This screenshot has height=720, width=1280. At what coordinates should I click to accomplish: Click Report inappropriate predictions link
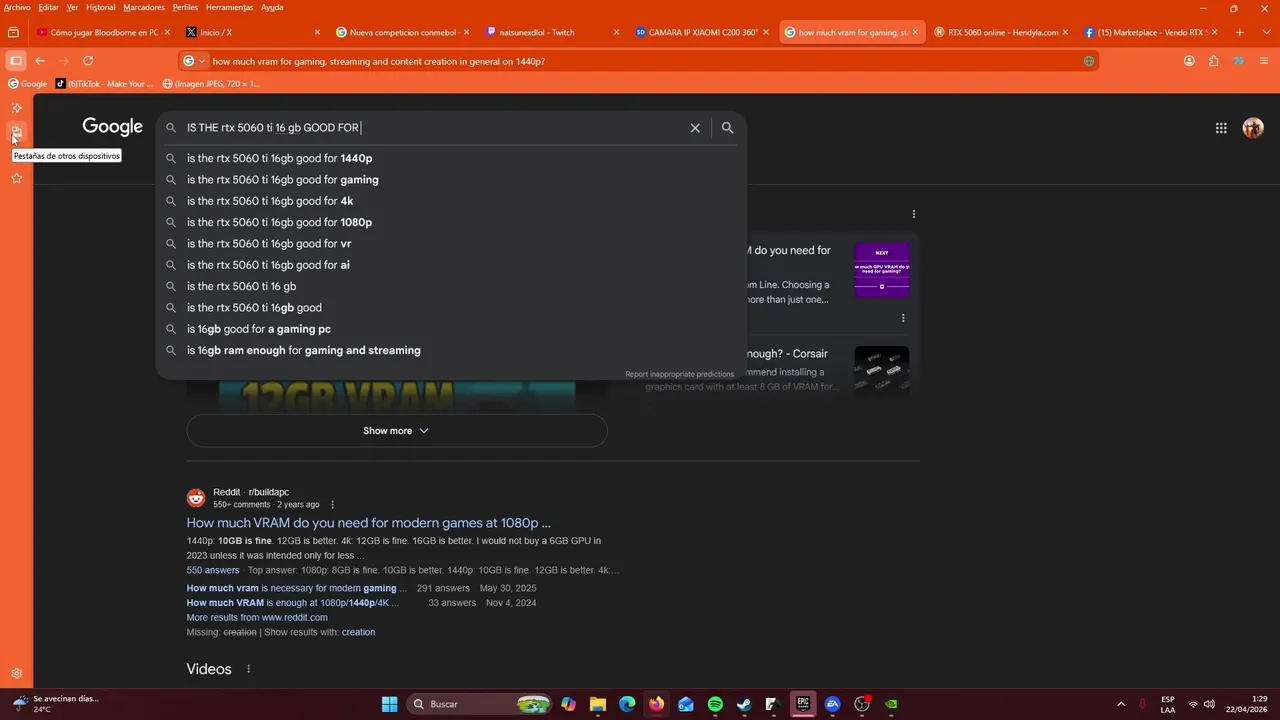(679, 374)
